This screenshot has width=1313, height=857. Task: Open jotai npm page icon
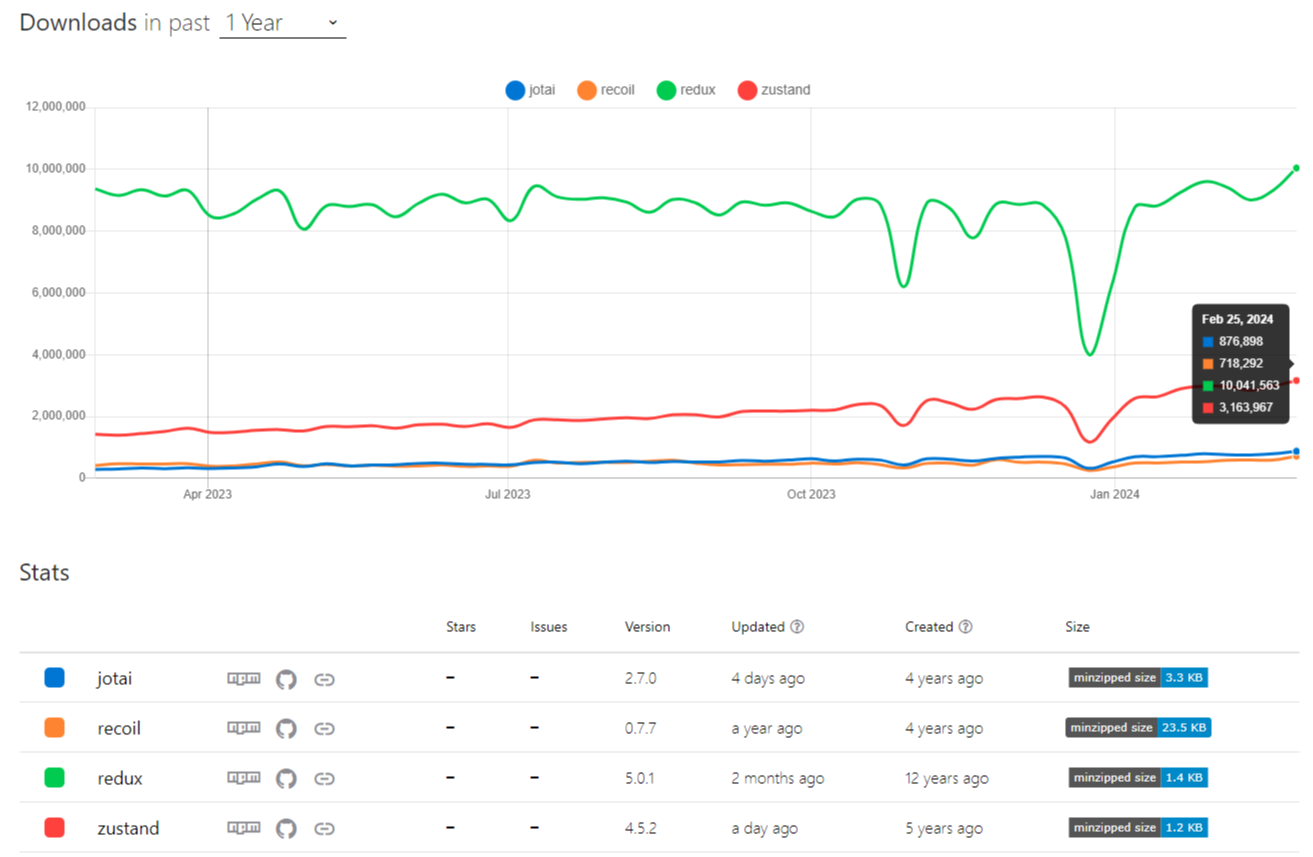244,679
